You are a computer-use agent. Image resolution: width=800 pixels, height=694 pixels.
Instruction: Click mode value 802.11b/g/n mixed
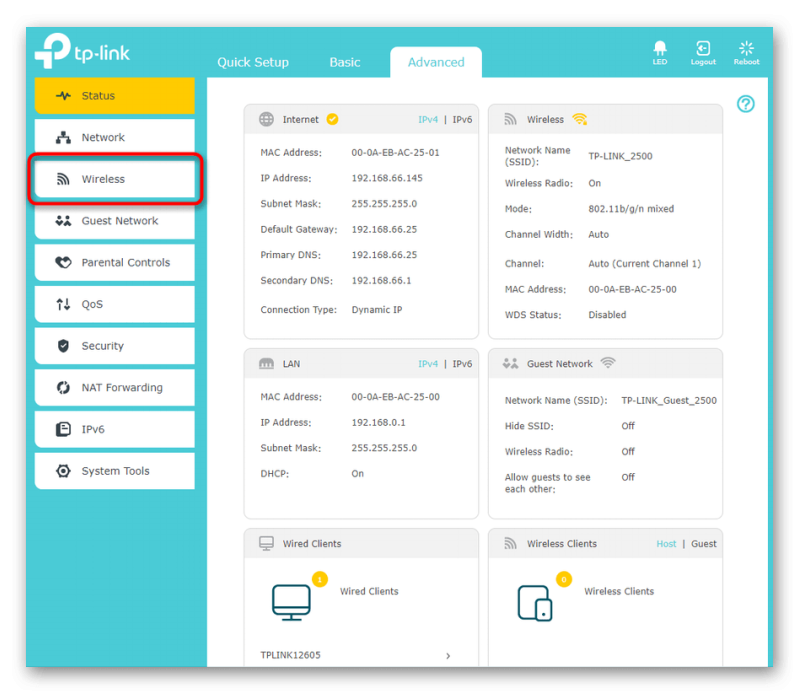631,209
